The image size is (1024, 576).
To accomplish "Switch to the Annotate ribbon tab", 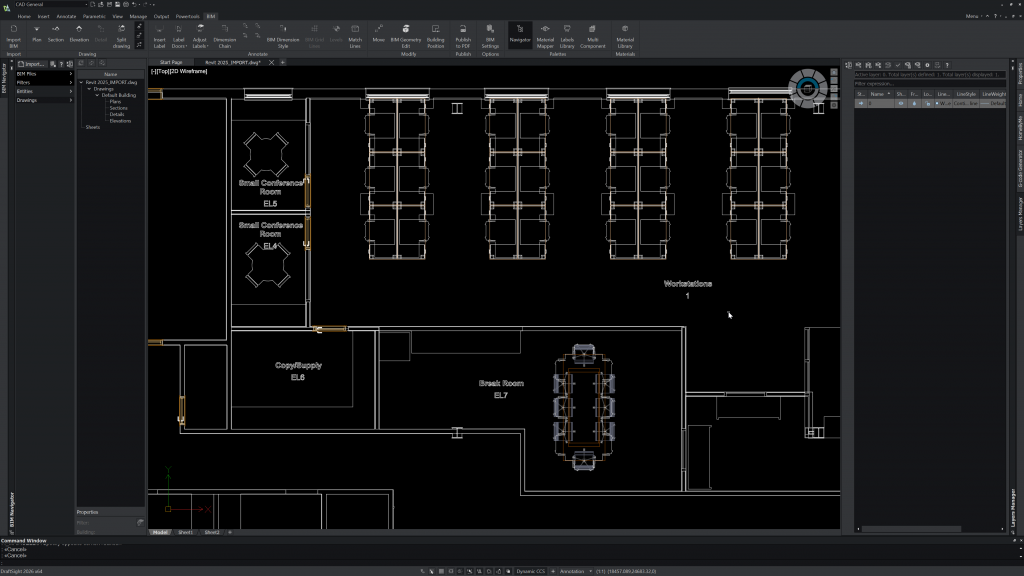I will click(67, 17).
